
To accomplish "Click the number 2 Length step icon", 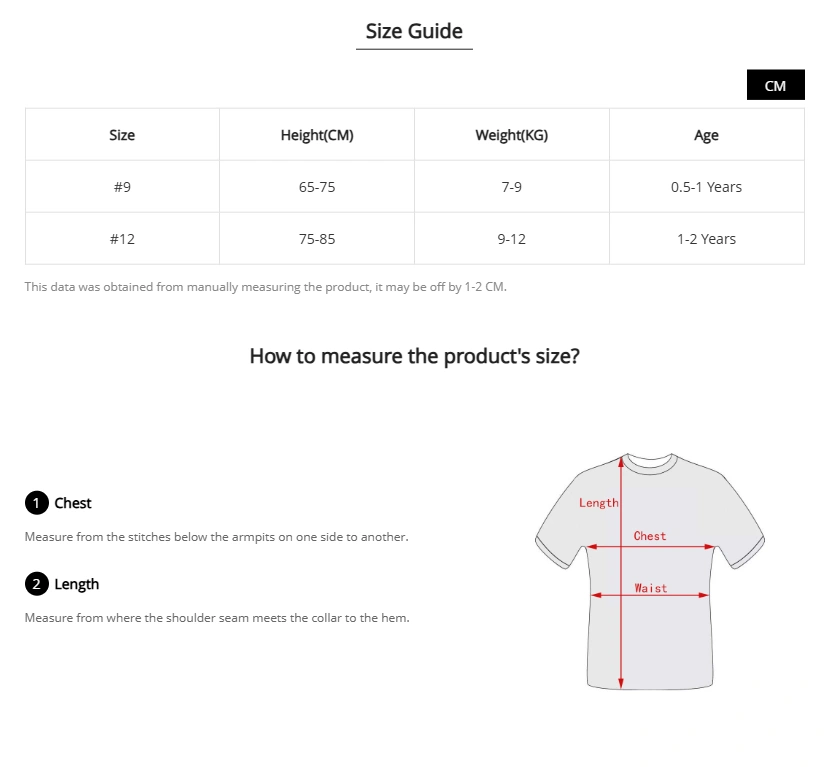I will pyautogui.click(x=36, y=584).
